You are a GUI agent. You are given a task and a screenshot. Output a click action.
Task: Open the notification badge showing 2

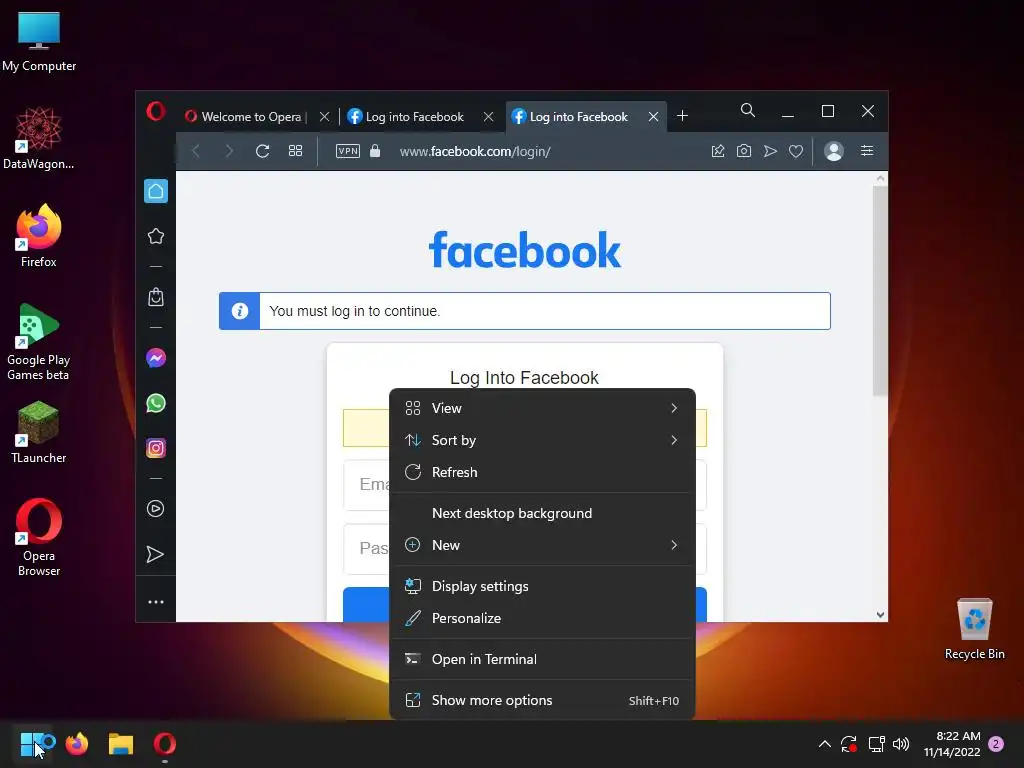tap(996, 744)
